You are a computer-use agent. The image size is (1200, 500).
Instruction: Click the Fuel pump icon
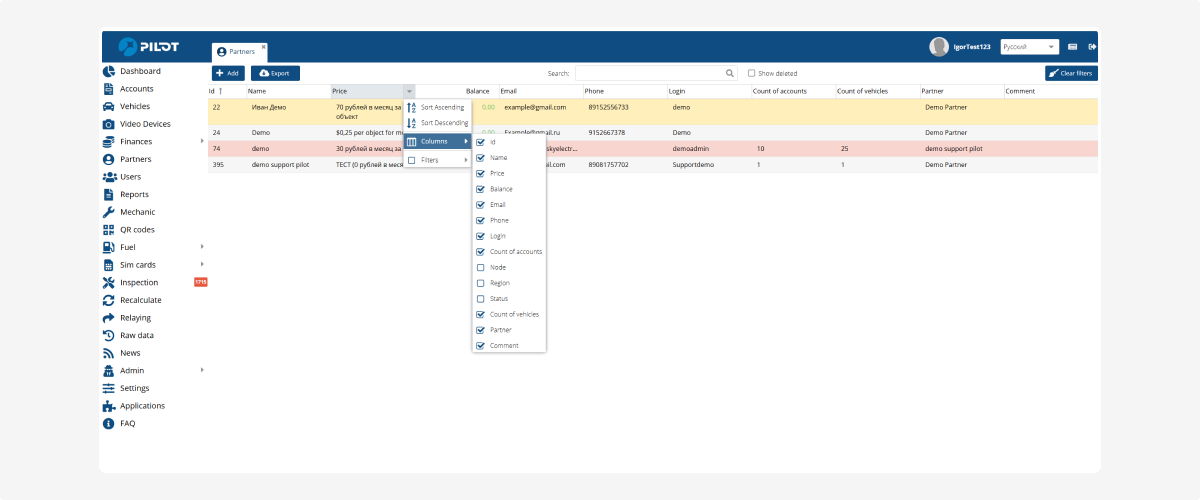[x=109, y=247]
